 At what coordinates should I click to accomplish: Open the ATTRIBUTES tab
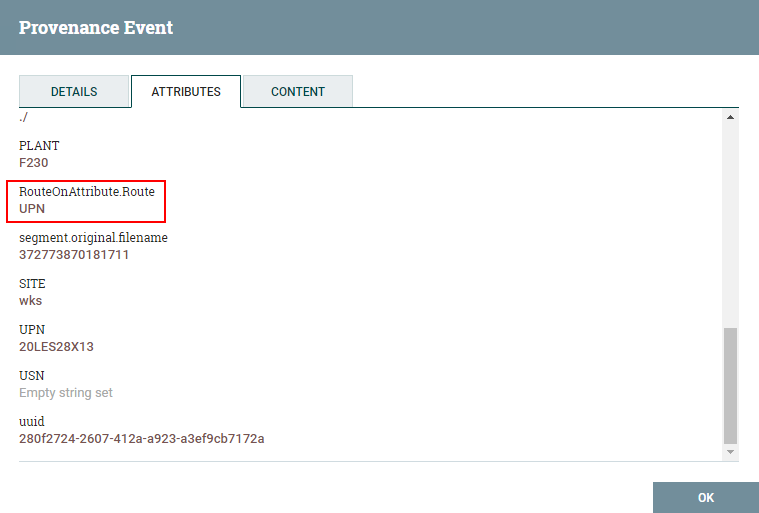186,91
